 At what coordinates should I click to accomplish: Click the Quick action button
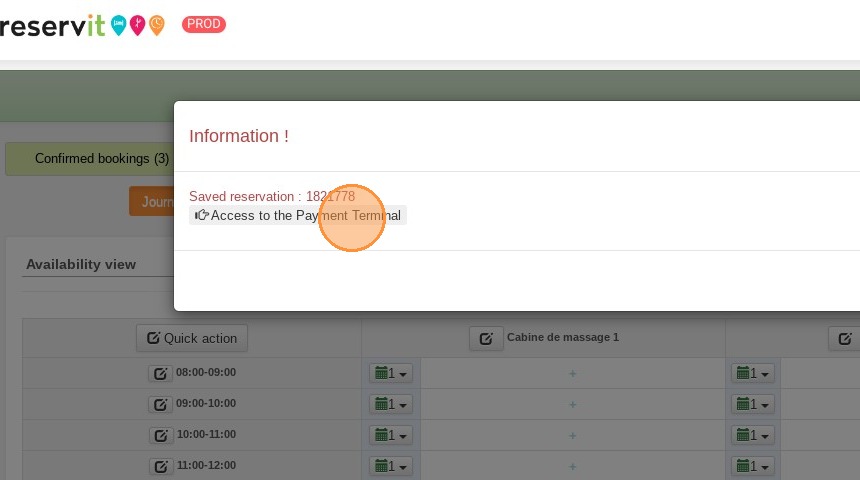pyautogui.click(x=192, y=338)
